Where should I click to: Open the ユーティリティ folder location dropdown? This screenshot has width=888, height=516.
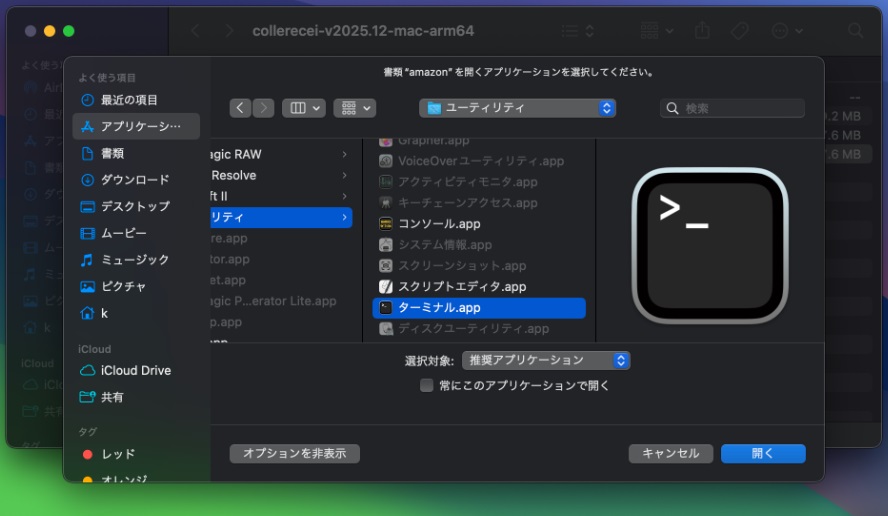tap(517, 108)
